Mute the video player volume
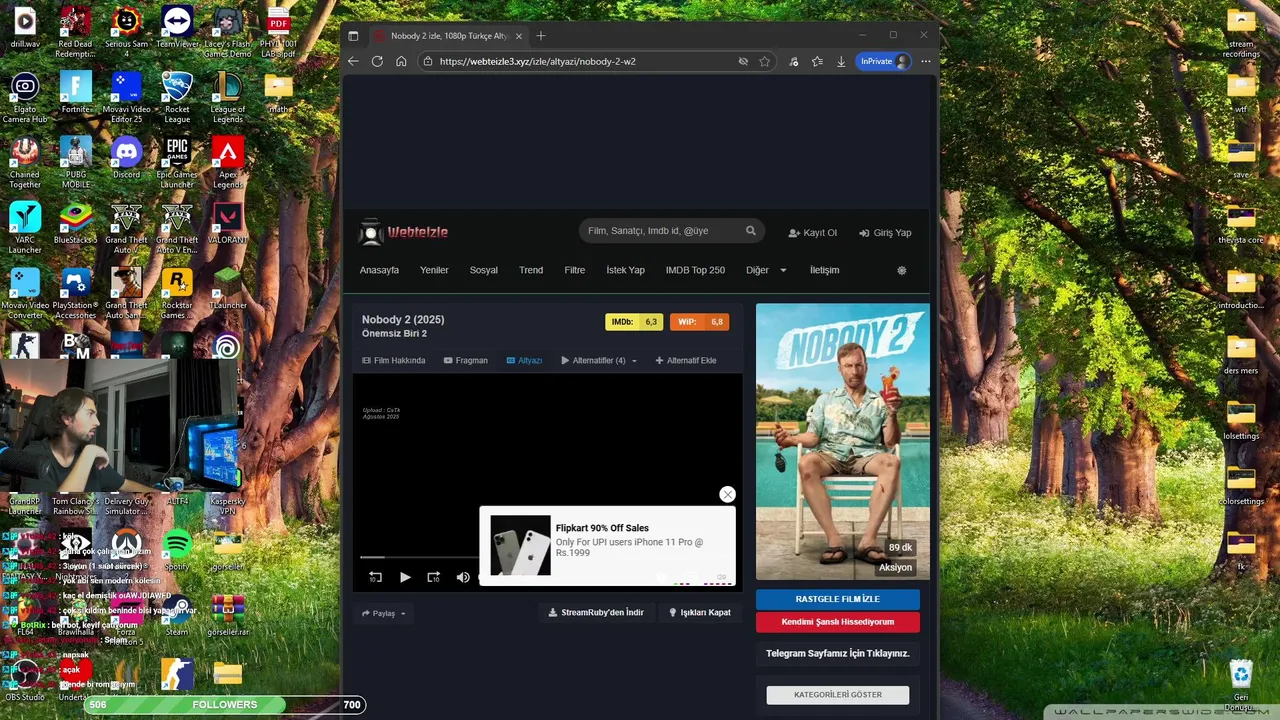1280x720 pixels. coord(463,577)
